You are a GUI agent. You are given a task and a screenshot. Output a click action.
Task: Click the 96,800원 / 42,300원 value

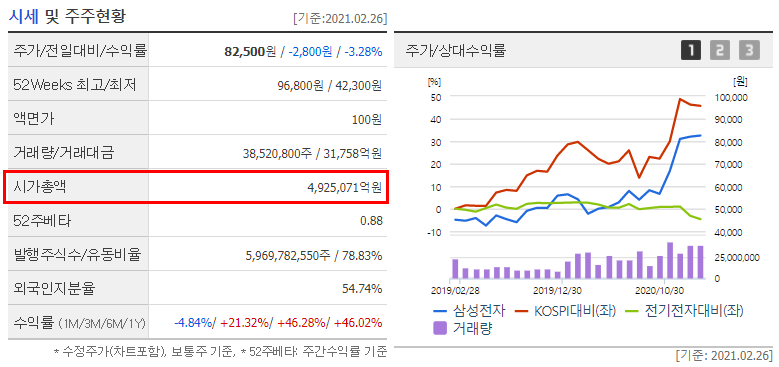pos(329,85)
